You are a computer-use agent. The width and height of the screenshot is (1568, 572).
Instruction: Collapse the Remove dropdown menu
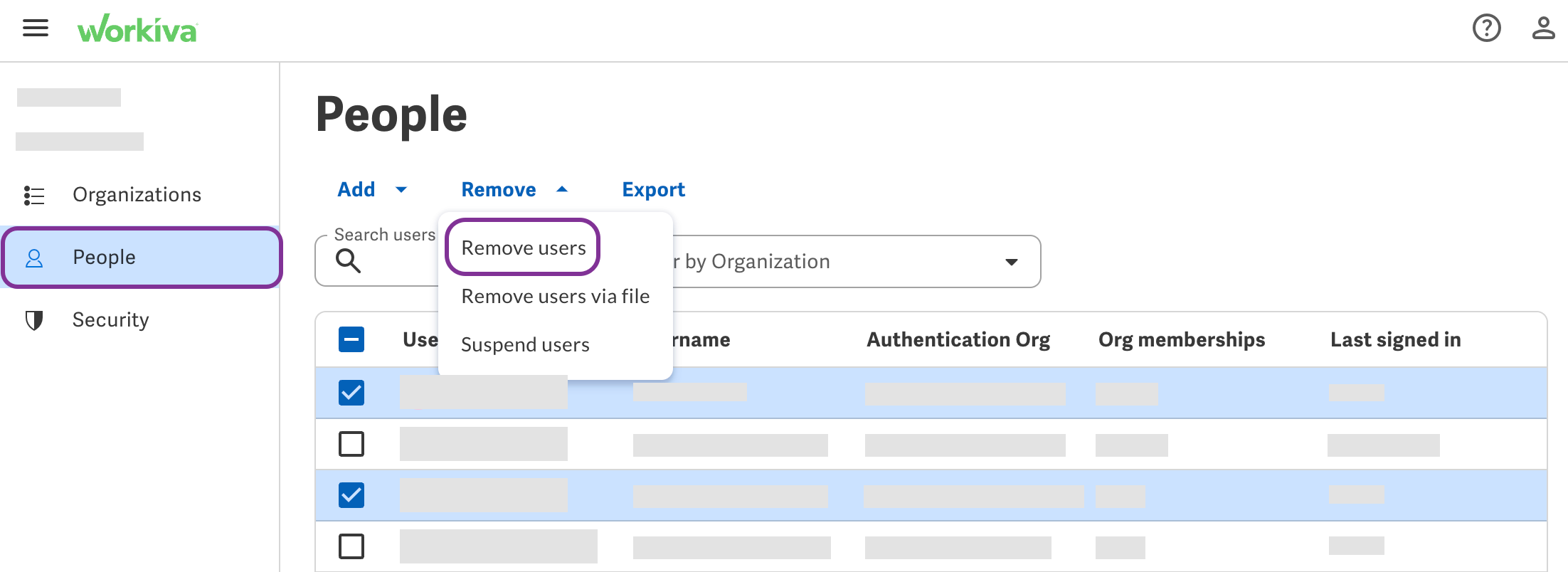click(x=514, y=189)
